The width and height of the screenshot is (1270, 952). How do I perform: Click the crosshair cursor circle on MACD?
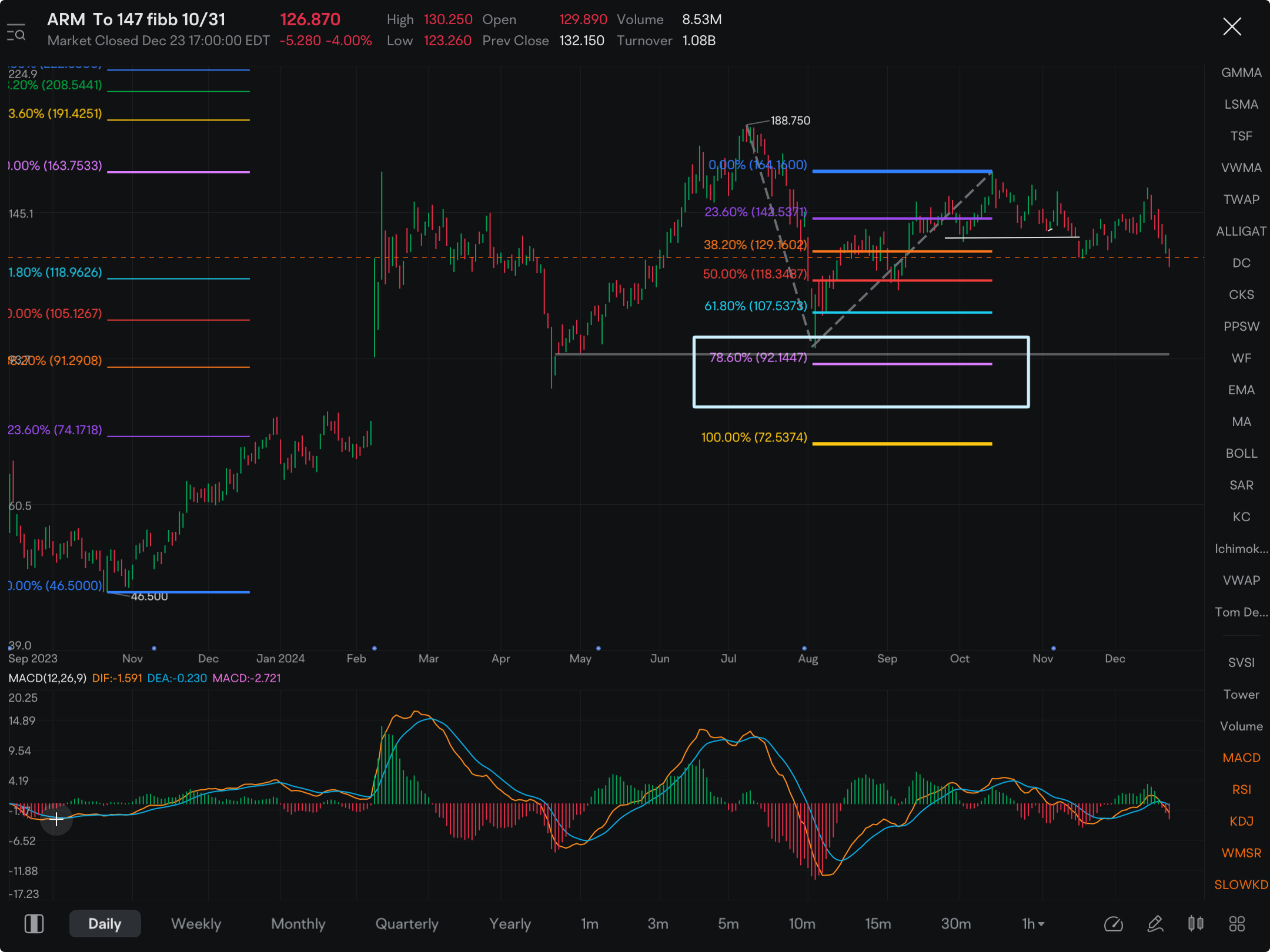pyautogui.click(x=56, y=819)
